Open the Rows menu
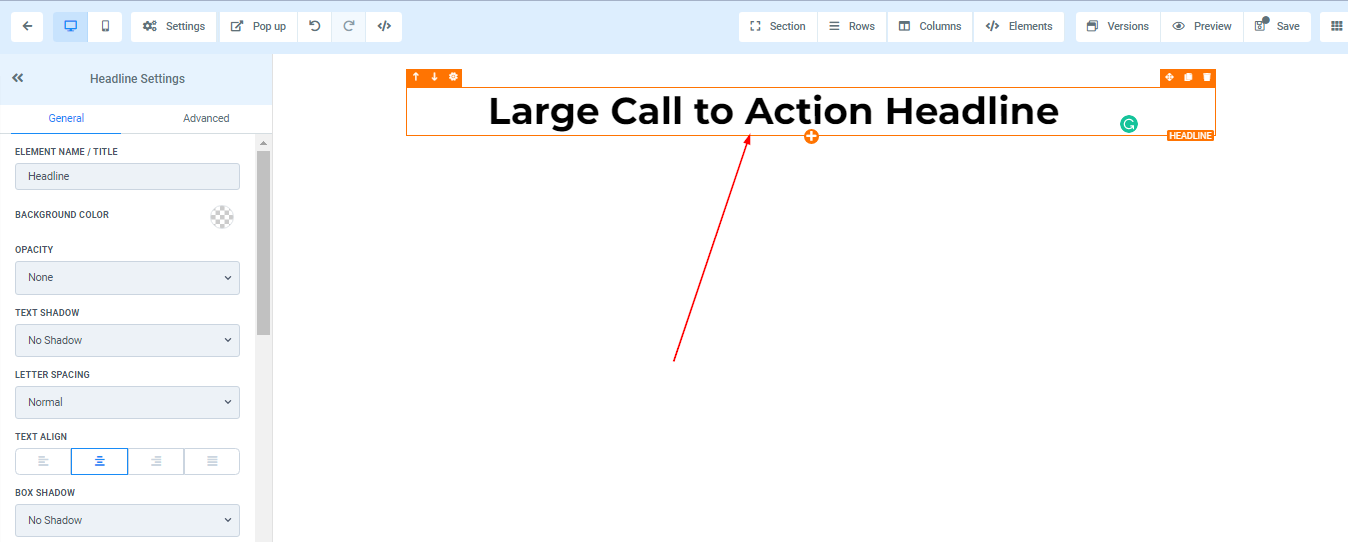The image size is (1348, 542). (x=852, y=27)
